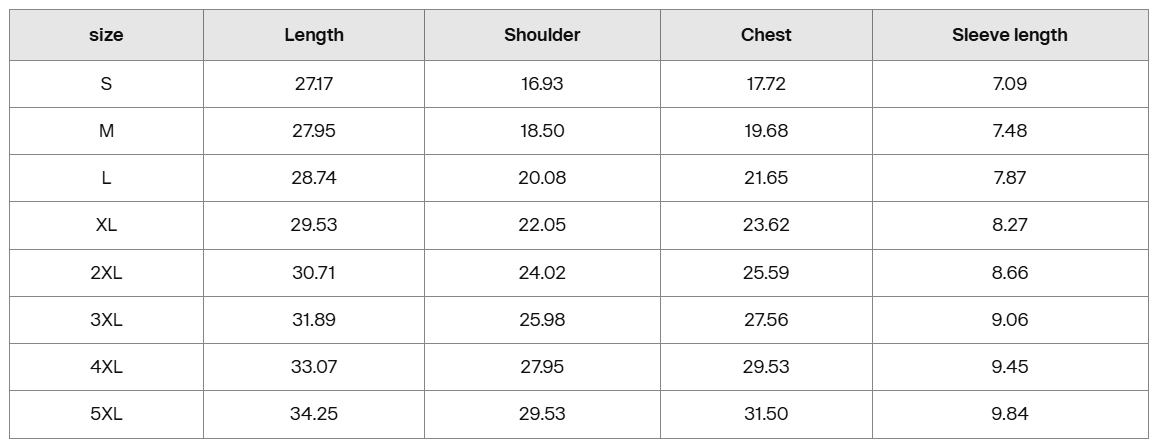1156x445 pixels.
Task: Click the 5XL size row label
Action: (x=106, y=414)
